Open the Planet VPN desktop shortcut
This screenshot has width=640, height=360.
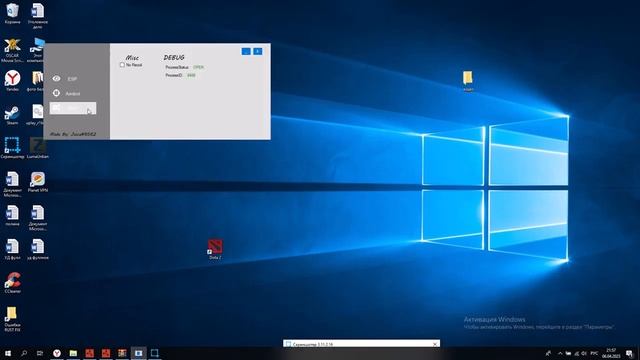click(x=38, y=182)
